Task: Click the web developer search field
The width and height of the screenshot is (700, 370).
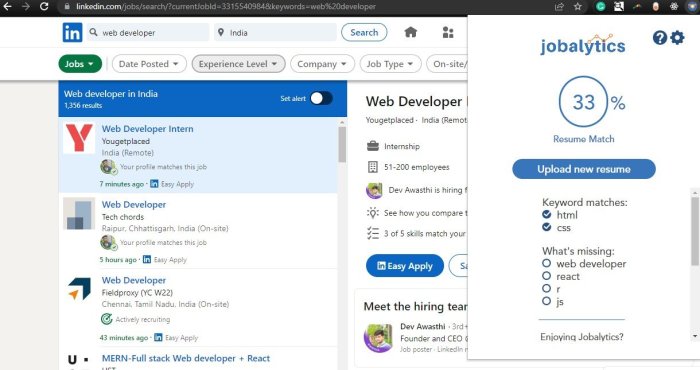Action: [148, 33]
